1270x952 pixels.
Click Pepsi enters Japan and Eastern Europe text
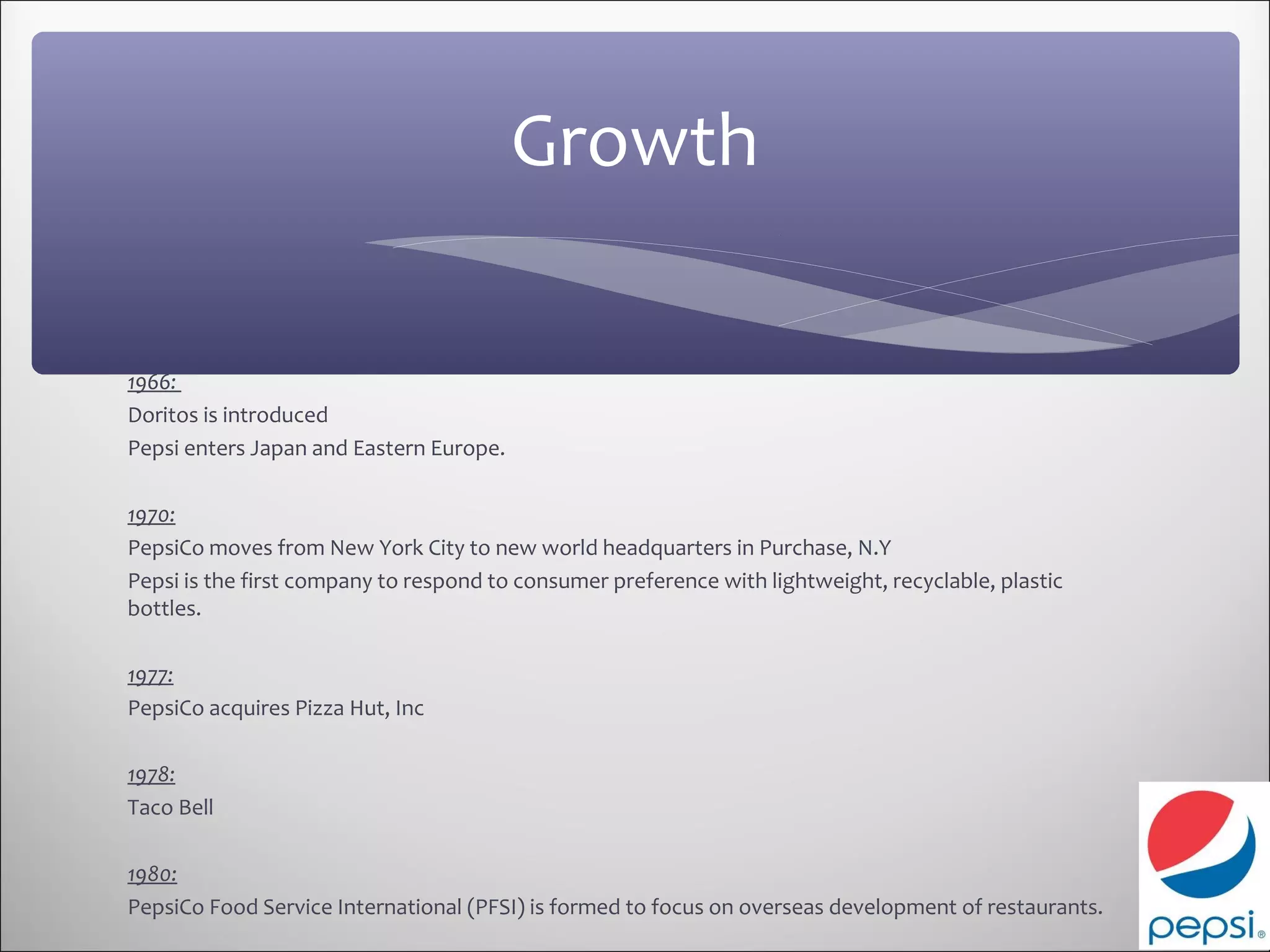(316, 448)
